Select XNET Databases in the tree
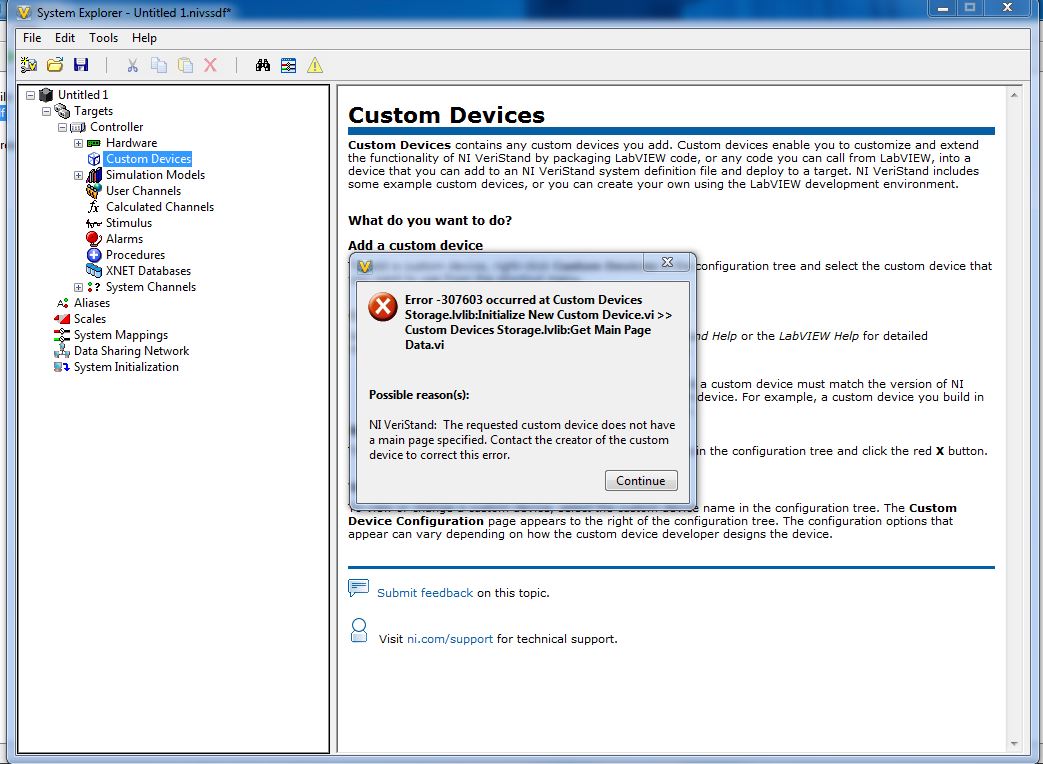1043x764 pixels. [x=148, y=271]
